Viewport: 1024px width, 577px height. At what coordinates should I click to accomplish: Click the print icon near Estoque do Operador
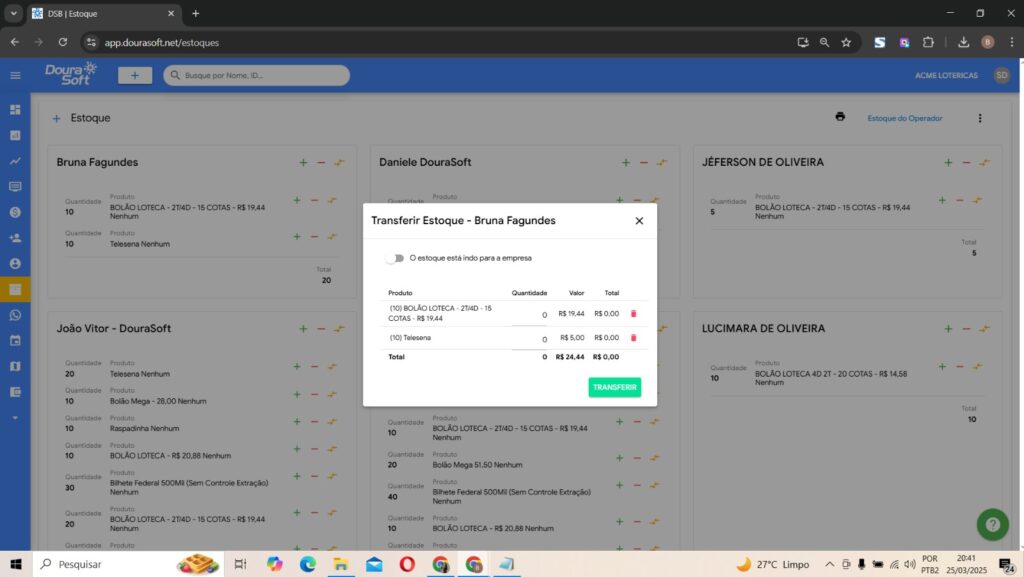840,117
